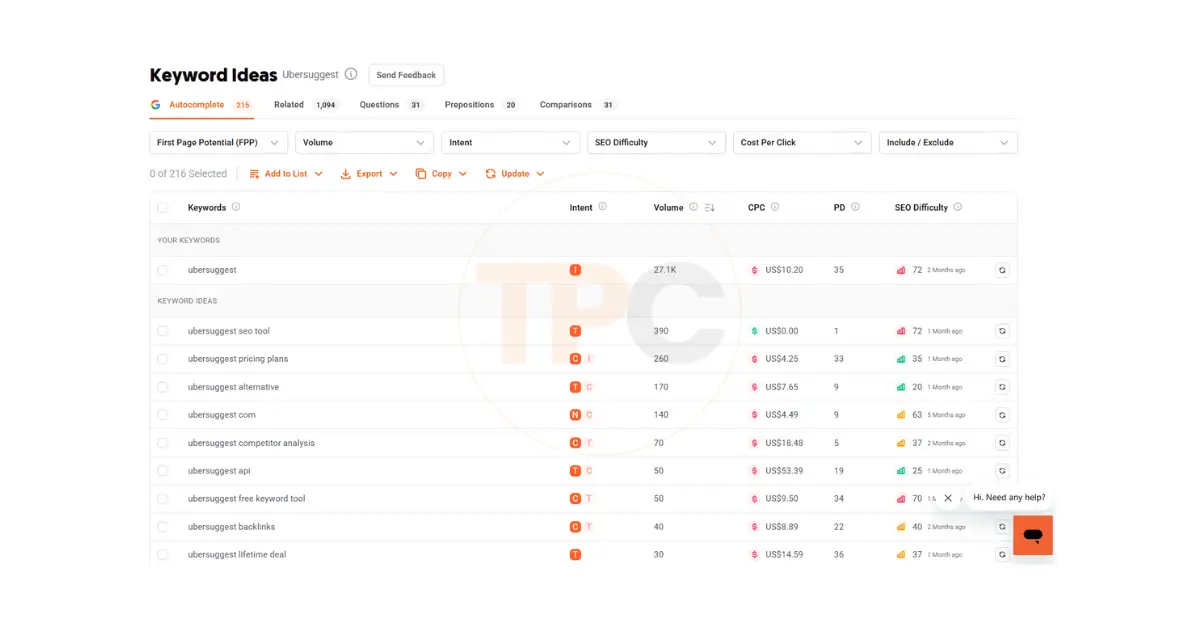Click the info icon beside Ubersuggest title
The height and width of the screenshot is (628, 1200).
coord(351,74)
